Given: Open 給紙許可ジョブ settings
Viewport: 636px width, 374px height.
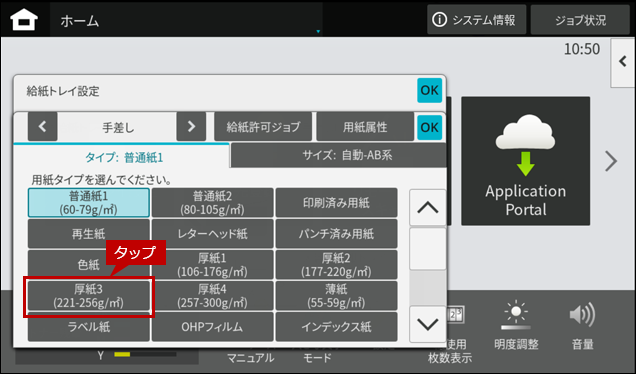Looking at the screenshot, I should 263,127.
